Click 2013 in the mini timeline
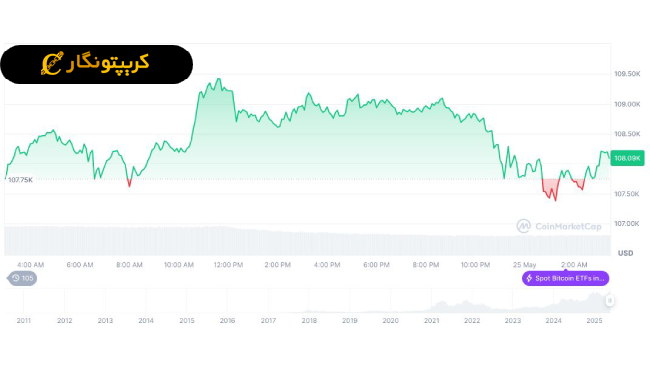 click(x=105, y=321)
